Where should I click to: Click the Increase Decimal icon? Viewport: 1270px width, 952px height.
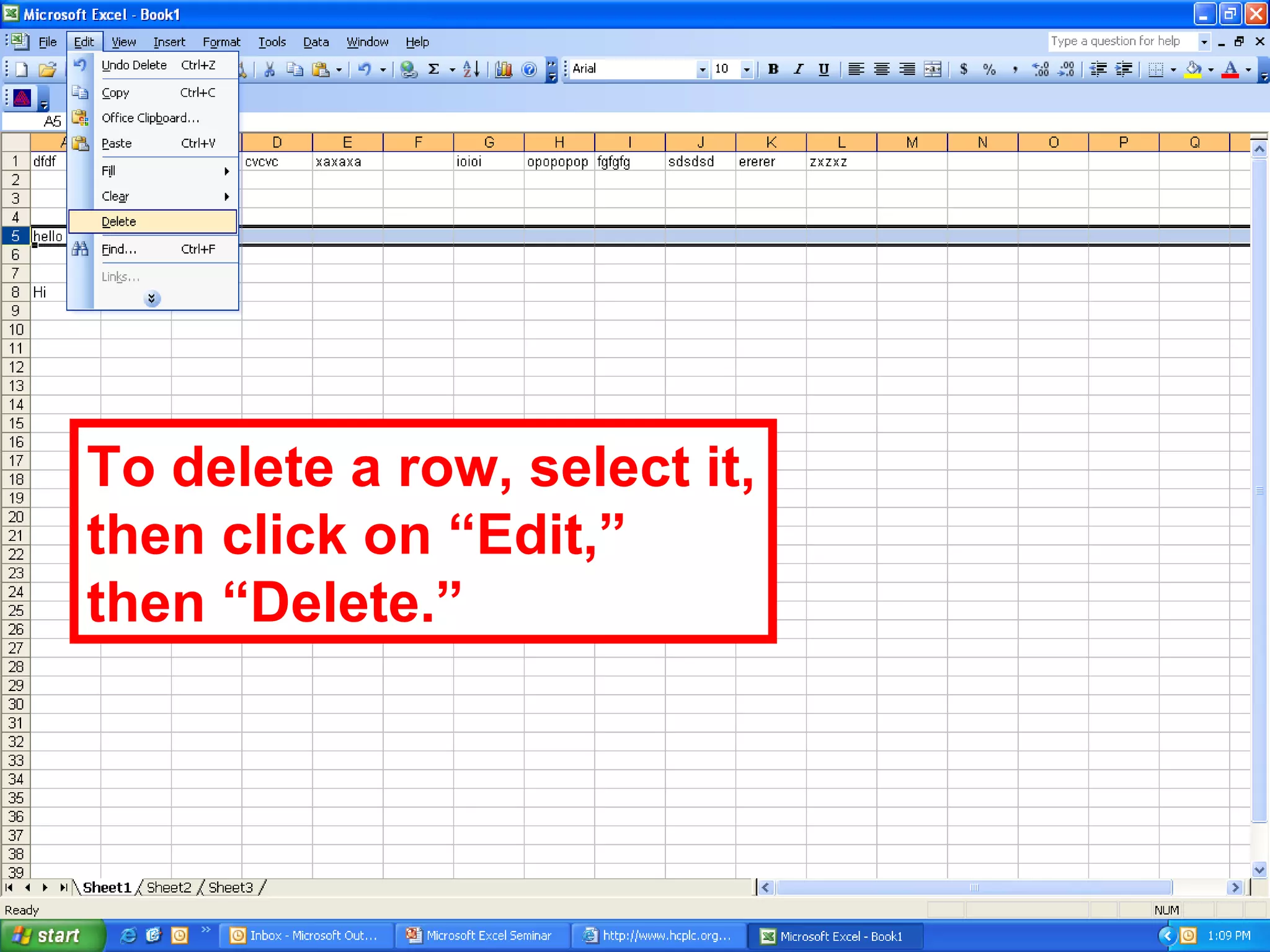pyautogui.click(x=1041, y=69)
